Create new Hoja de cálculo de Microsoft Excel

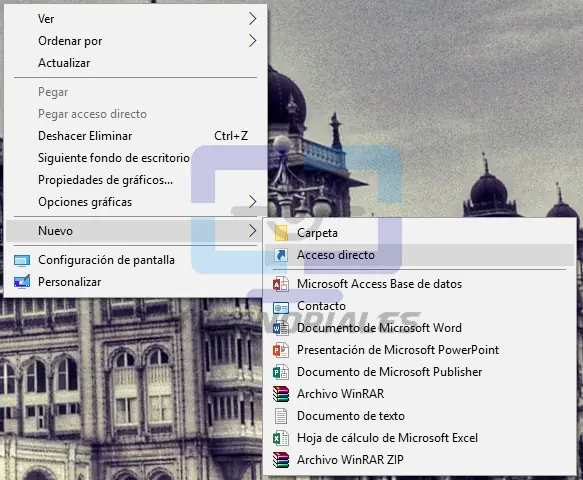(x=420, y=438)
